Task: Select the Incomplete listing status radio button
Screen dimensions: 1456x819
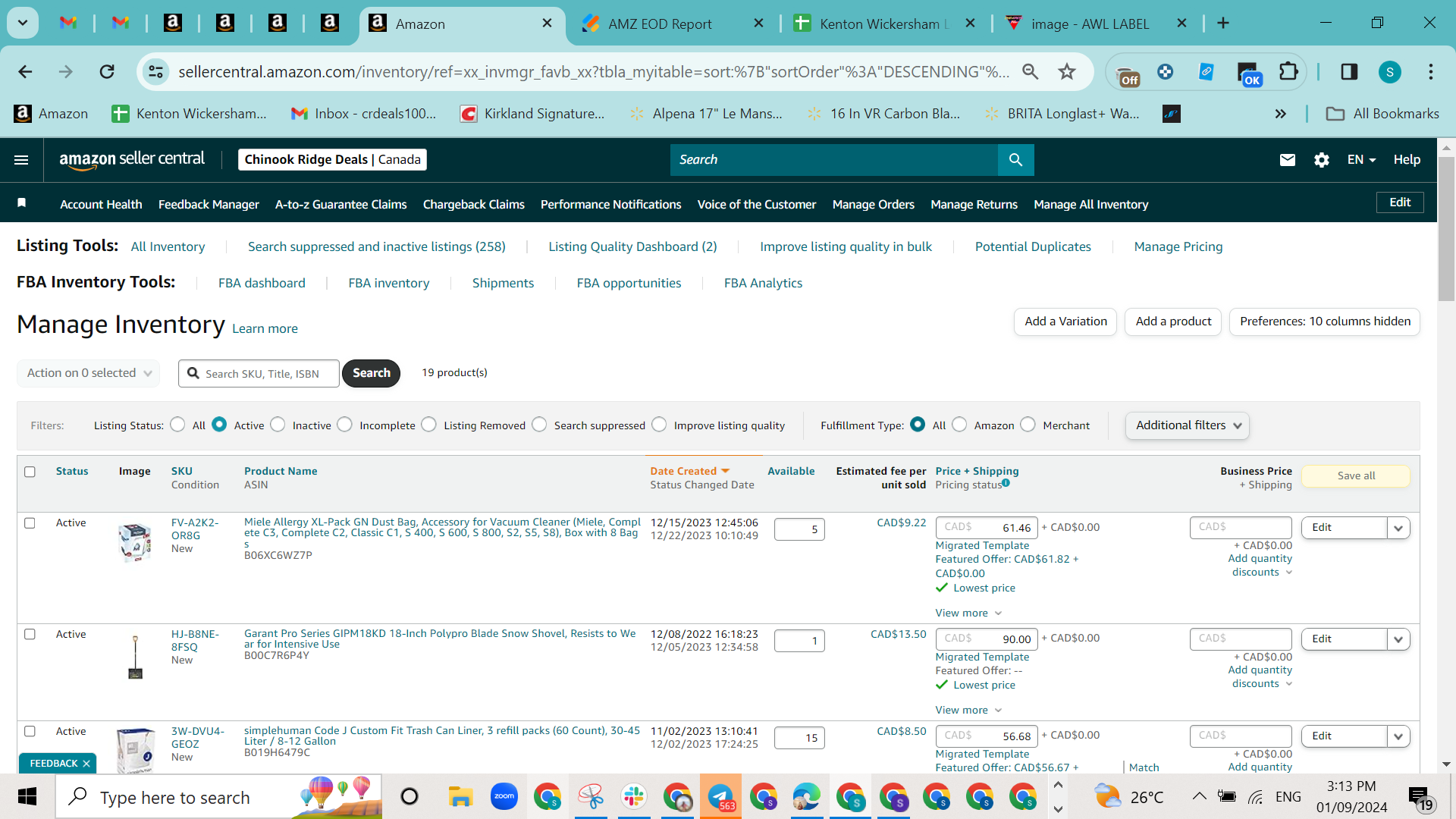Action: click(x=345, y=425)
